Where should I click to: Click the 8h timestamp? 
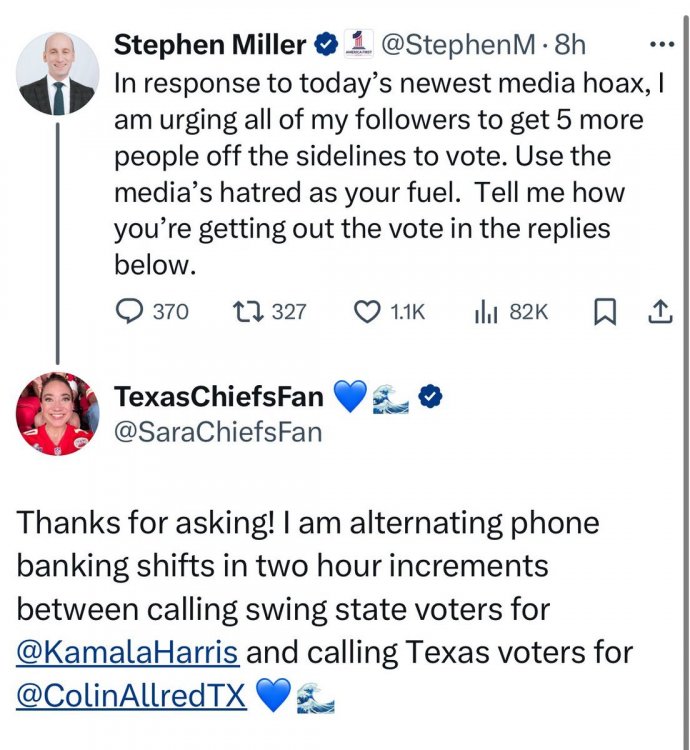(568, 45)
